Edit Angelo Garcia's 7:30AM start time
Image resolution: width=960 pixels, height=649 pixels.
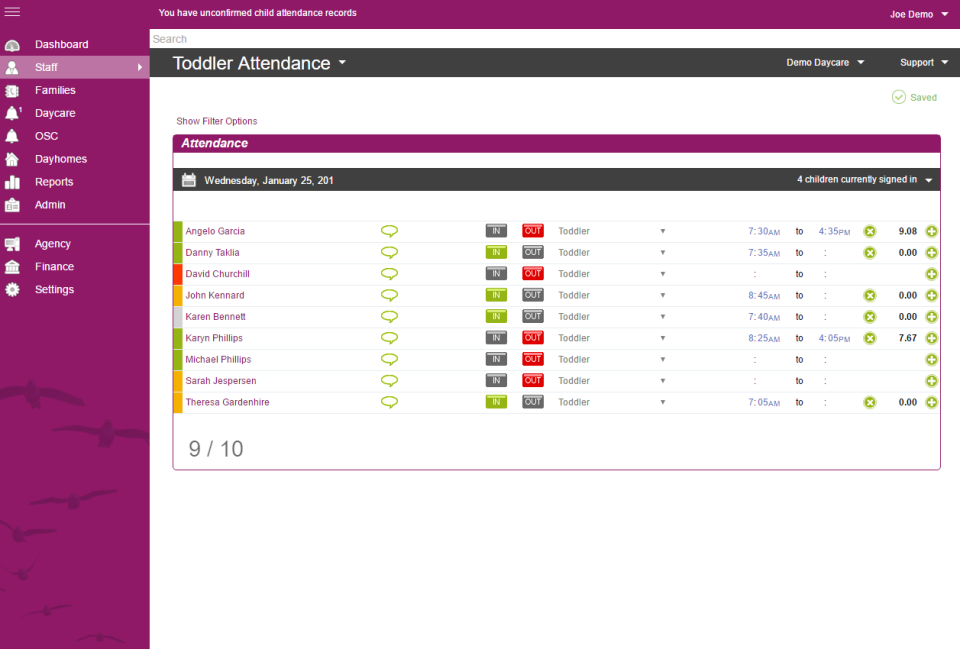click(x=763, y=231)
